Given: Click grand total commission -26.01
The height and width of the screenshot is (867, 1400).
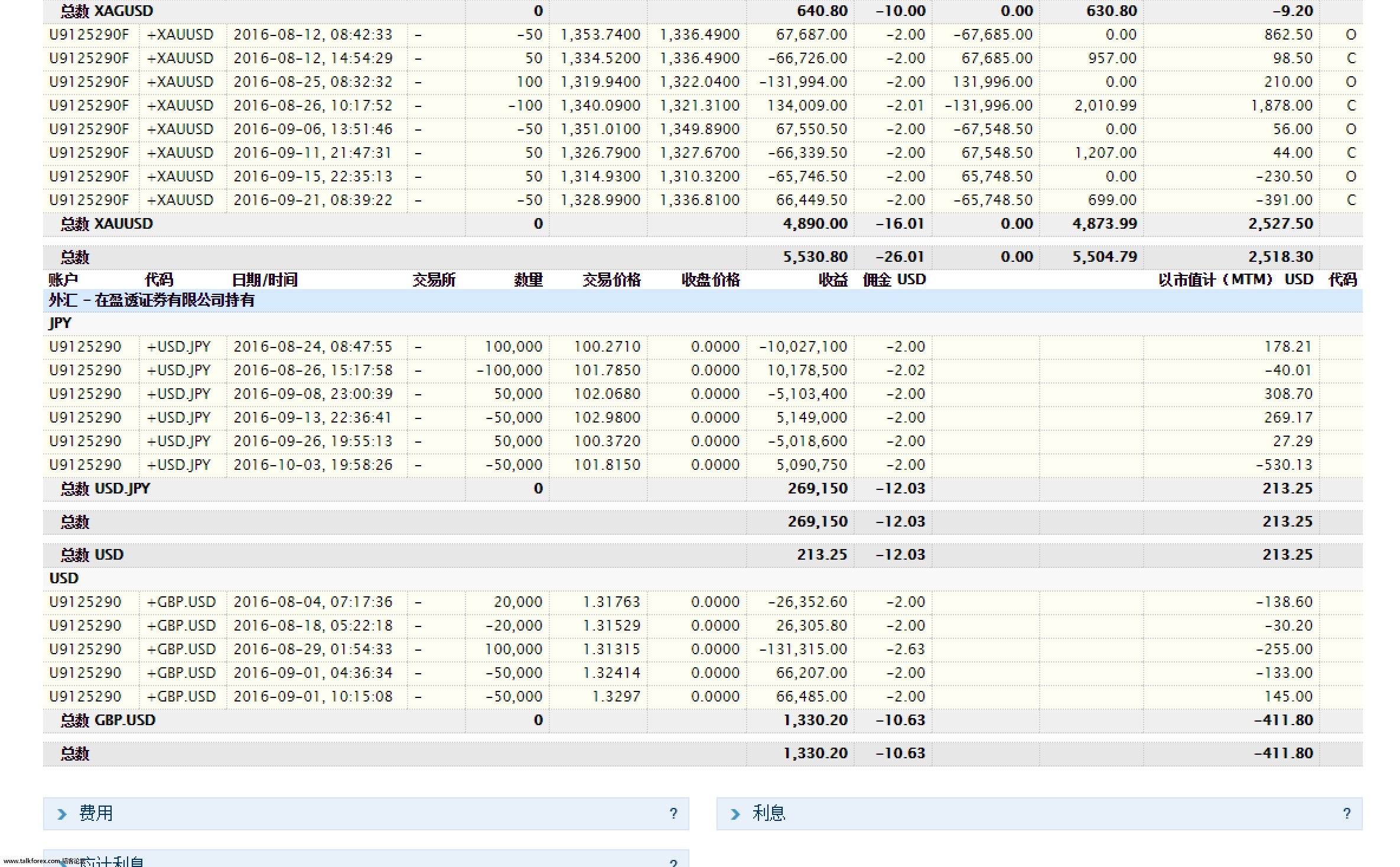Looking at the screenshot, I should point(900,257).
